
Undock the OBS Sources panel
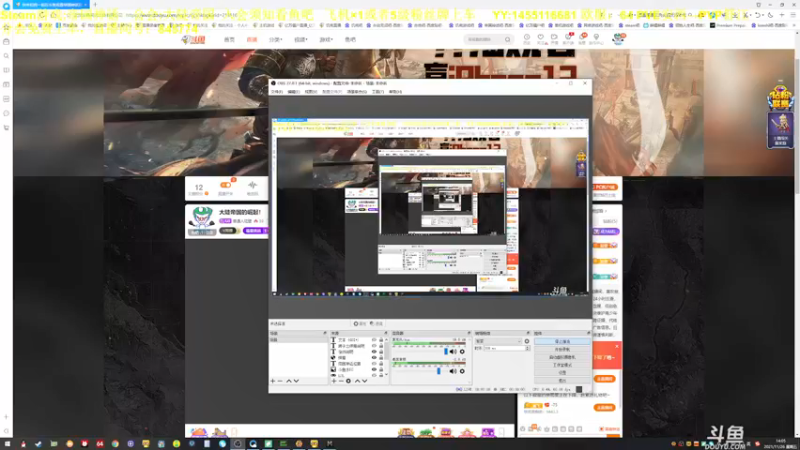(386, 333)
